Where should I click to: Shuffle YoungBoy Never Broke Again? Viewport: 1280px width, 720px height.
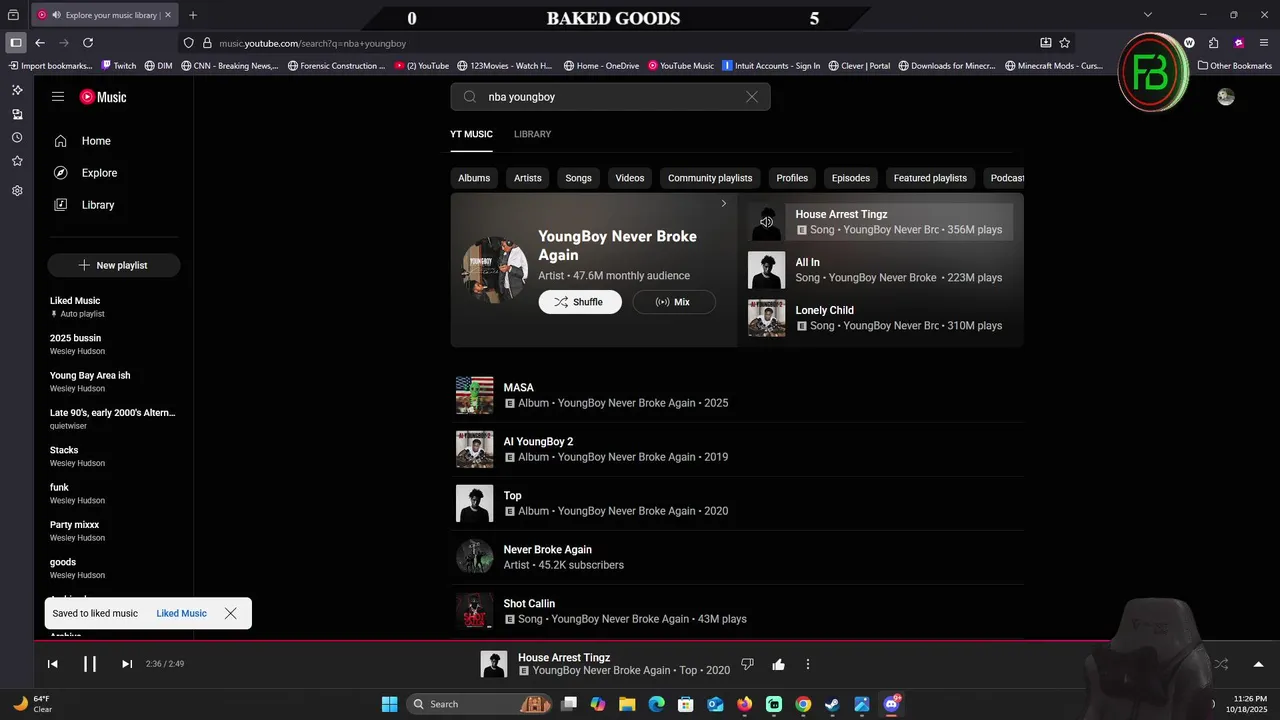click(x=580, y=302)
